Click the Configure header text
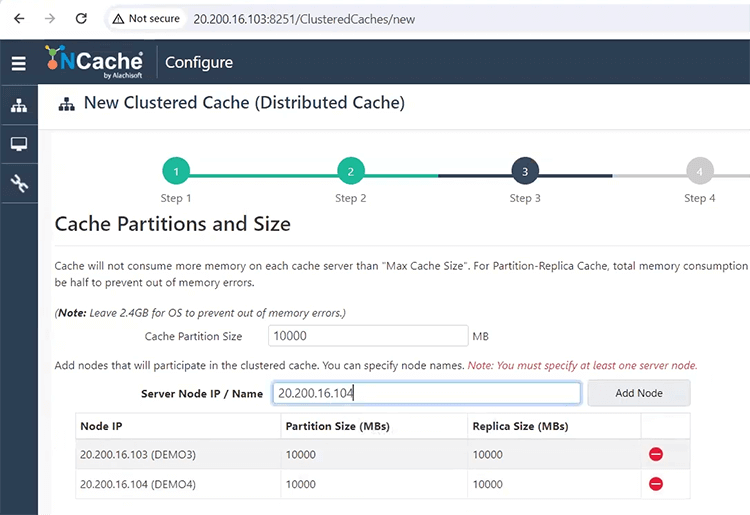The image size is (750, 515). (199, 63)
